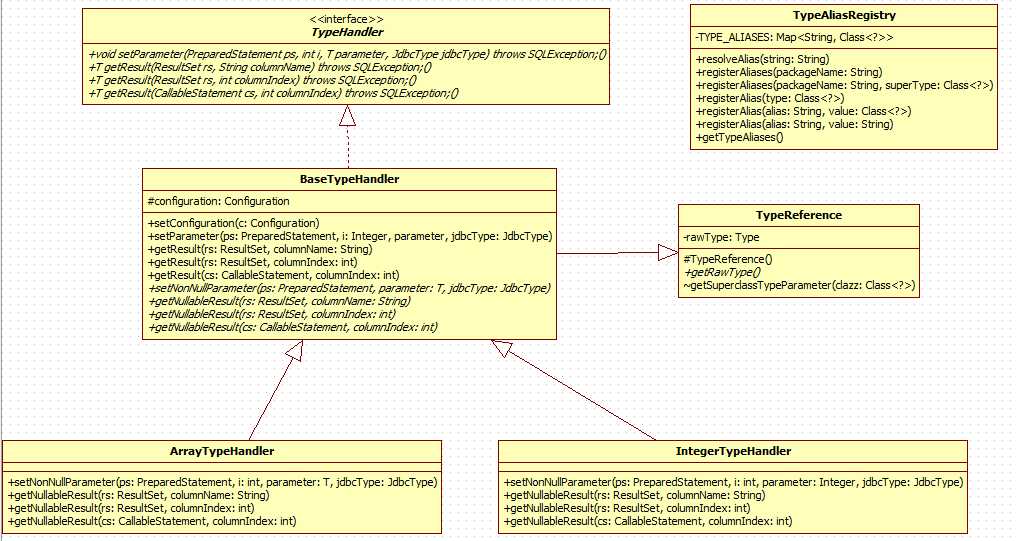Screen dimensions: 1016x541
Task: Select inheritance arrow from ArrayTypeHandler to BaseTypeHandler
Action: tap(276, 390)
